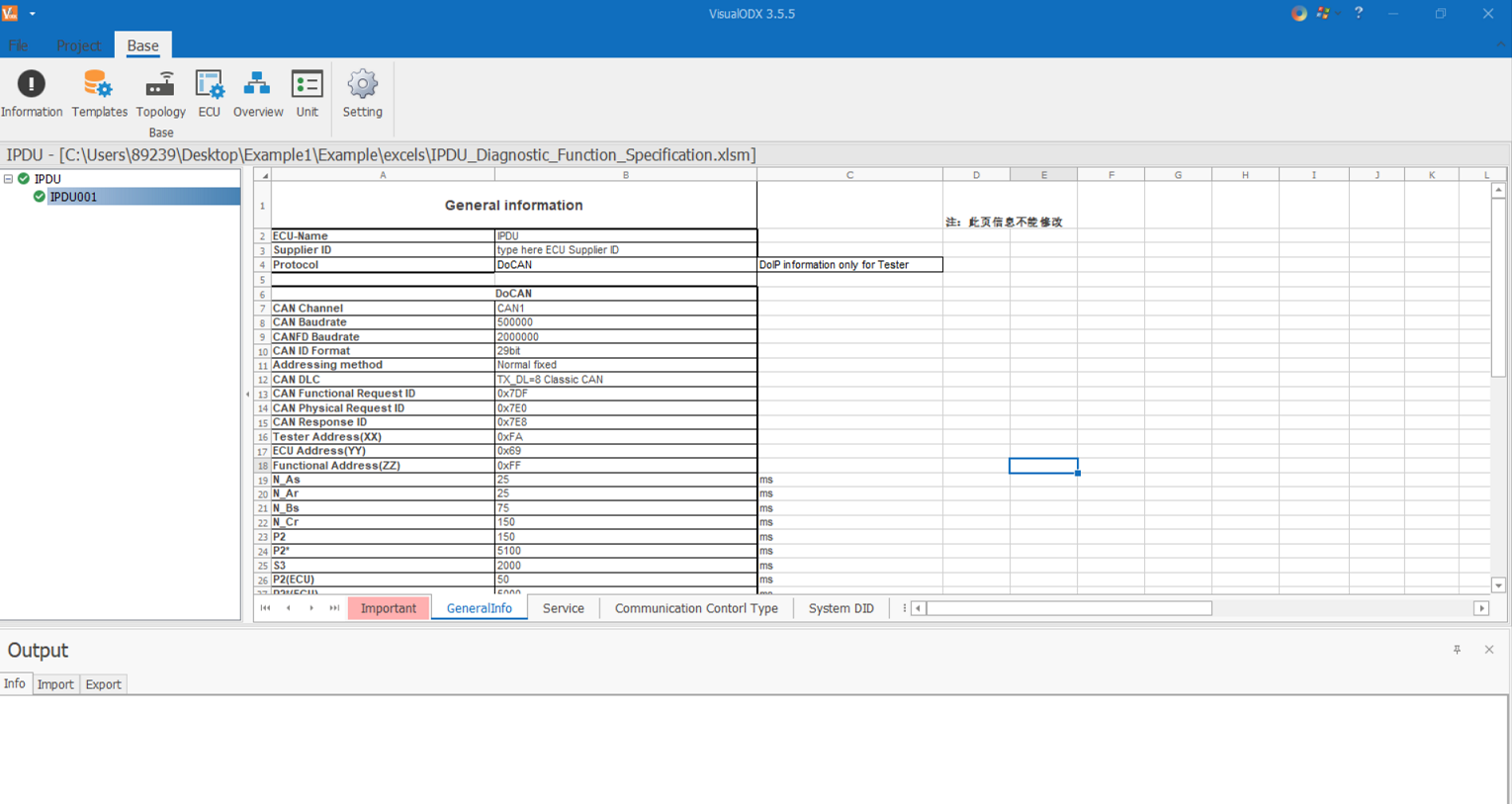Switch to the Service sheet tab
This screenshot has width=1512, height=804.
[x=564, y=608]
